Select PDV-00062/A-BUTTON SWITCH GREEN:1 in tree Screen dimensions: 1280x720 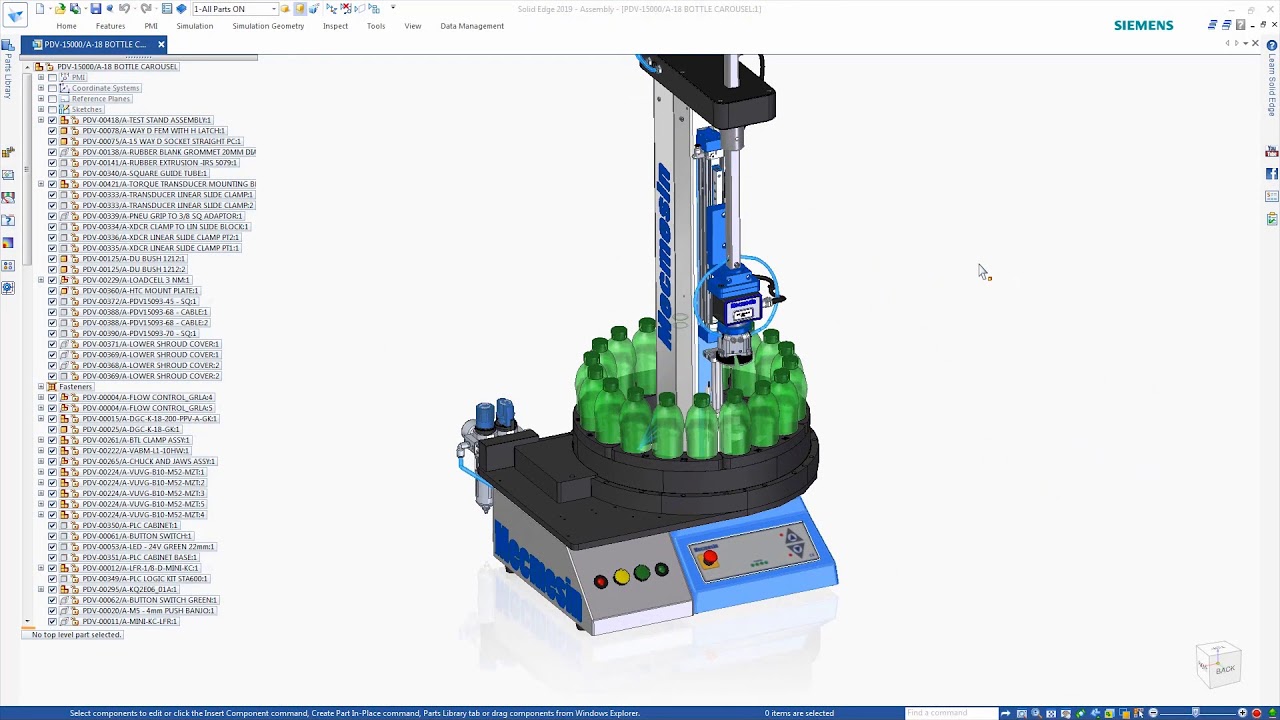[149, 600]
